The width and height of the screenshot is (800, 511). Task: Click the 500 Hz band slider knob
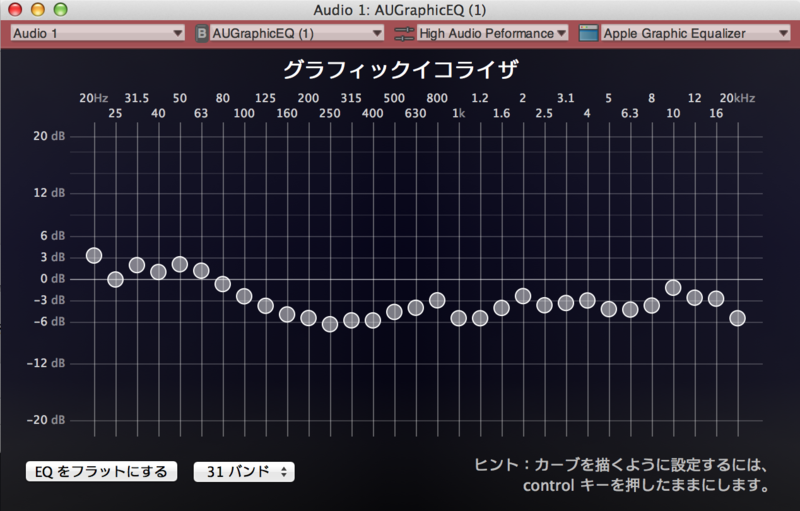pos(394,312)
